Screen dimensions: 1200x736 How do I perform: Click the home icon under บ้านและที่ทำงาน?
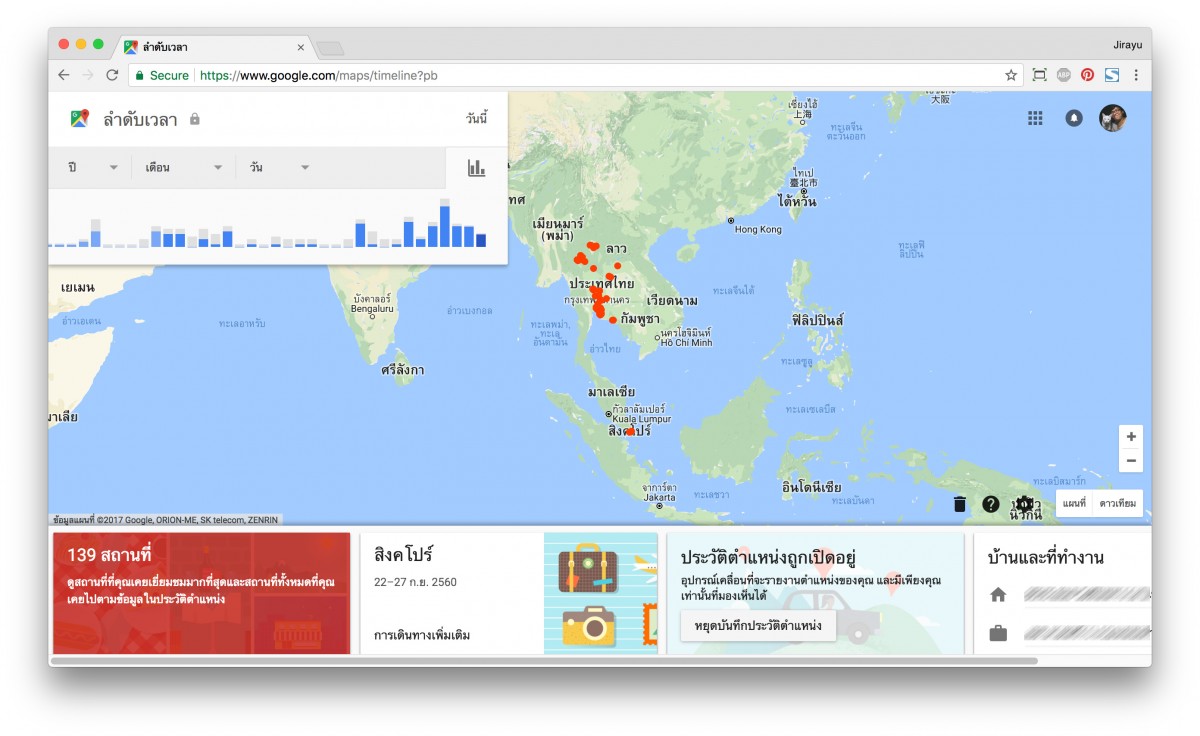click(998, 595)
